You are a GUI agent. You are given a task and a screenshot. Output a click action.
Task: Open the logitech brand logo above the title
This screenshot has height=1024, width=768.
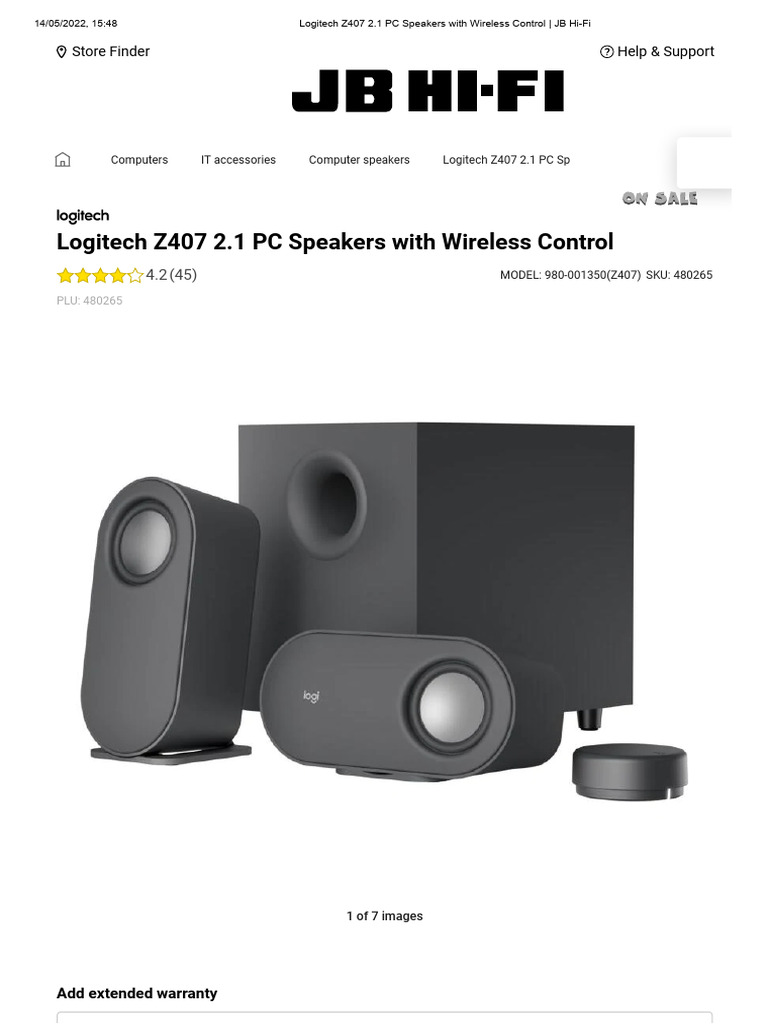(x=83, y=216)
